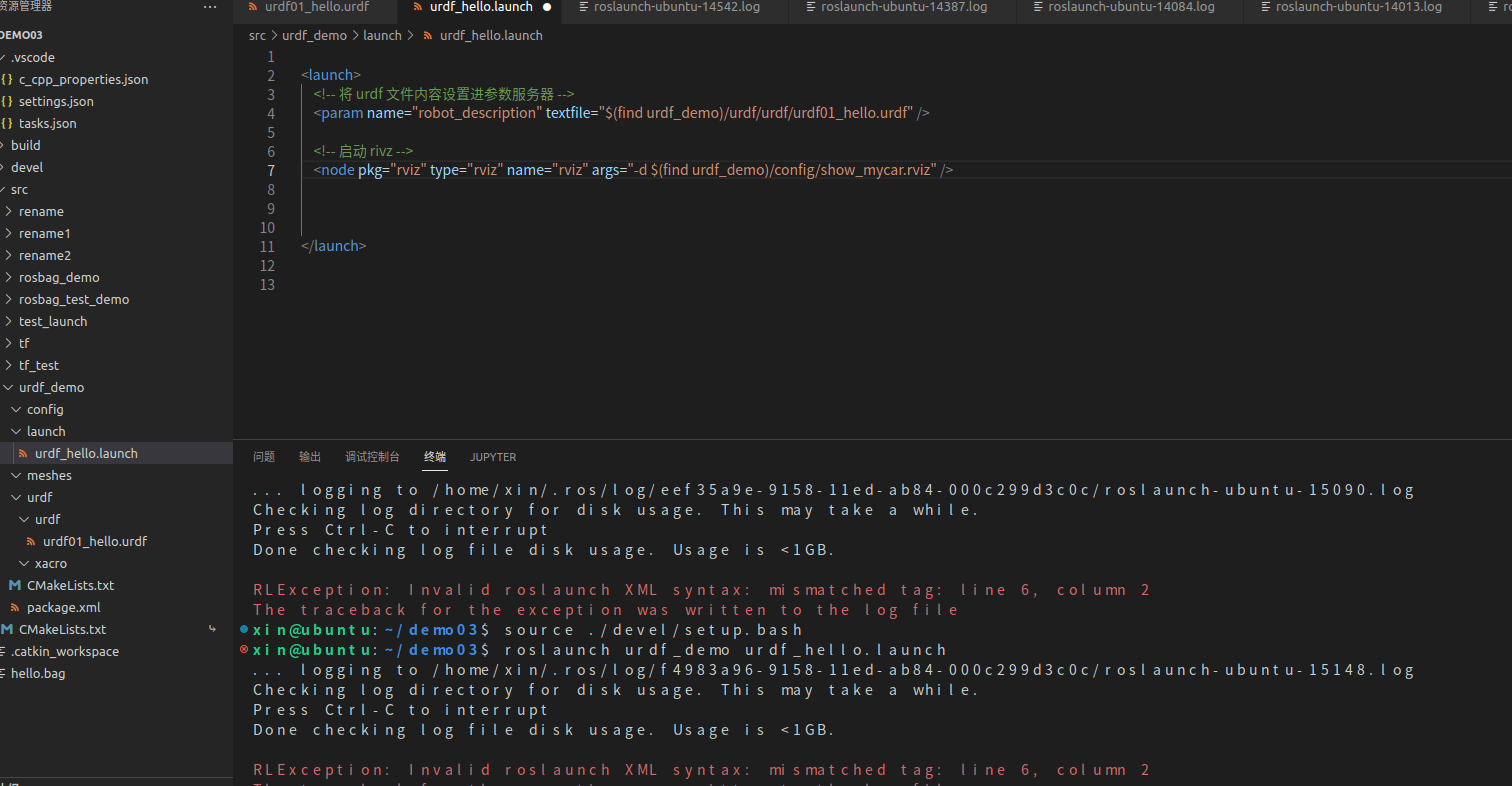Collapse the xacro folder

(x=24, y=563)
